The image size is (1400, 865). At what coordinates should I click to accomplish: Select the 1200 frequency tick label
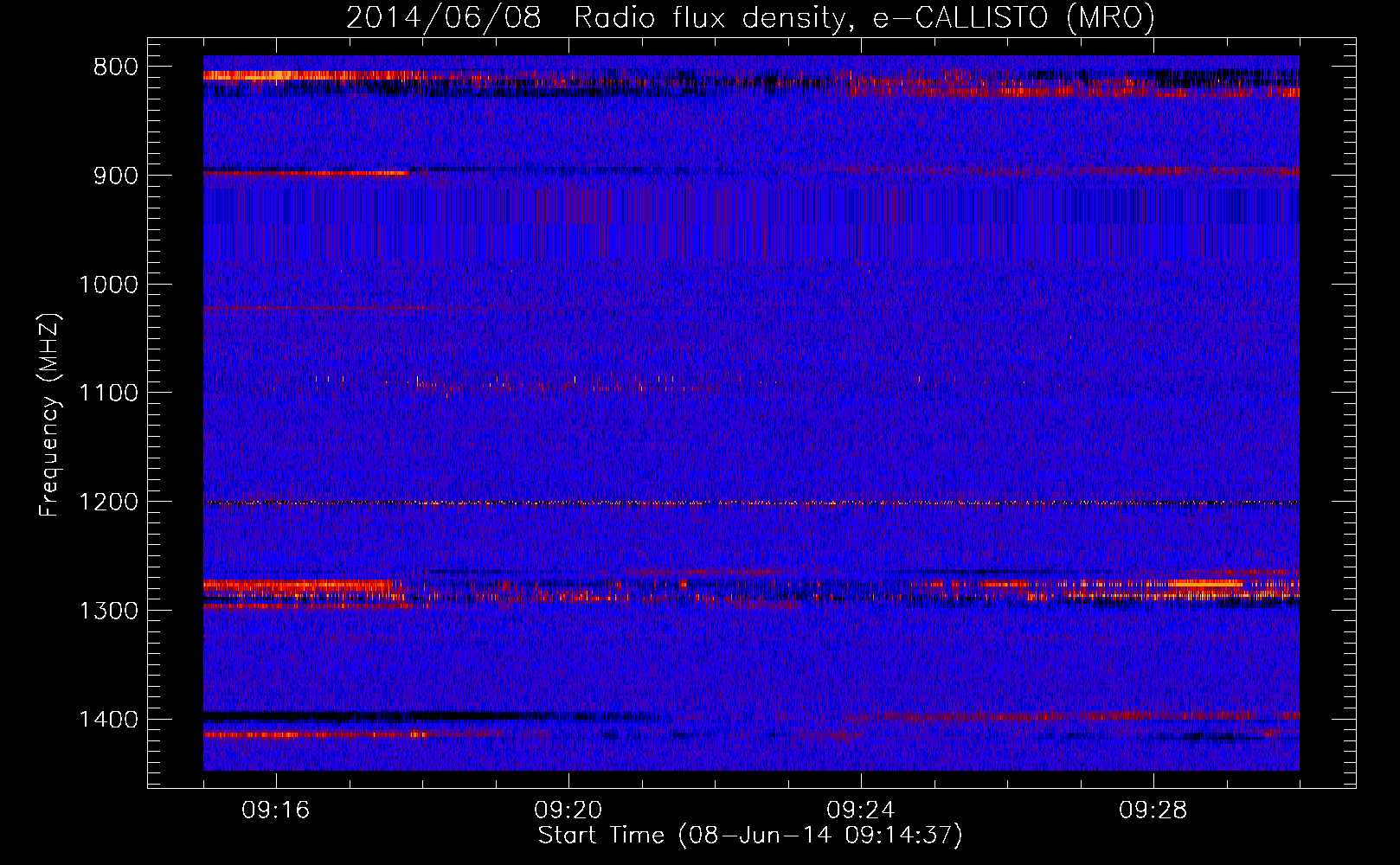[108, 503]
